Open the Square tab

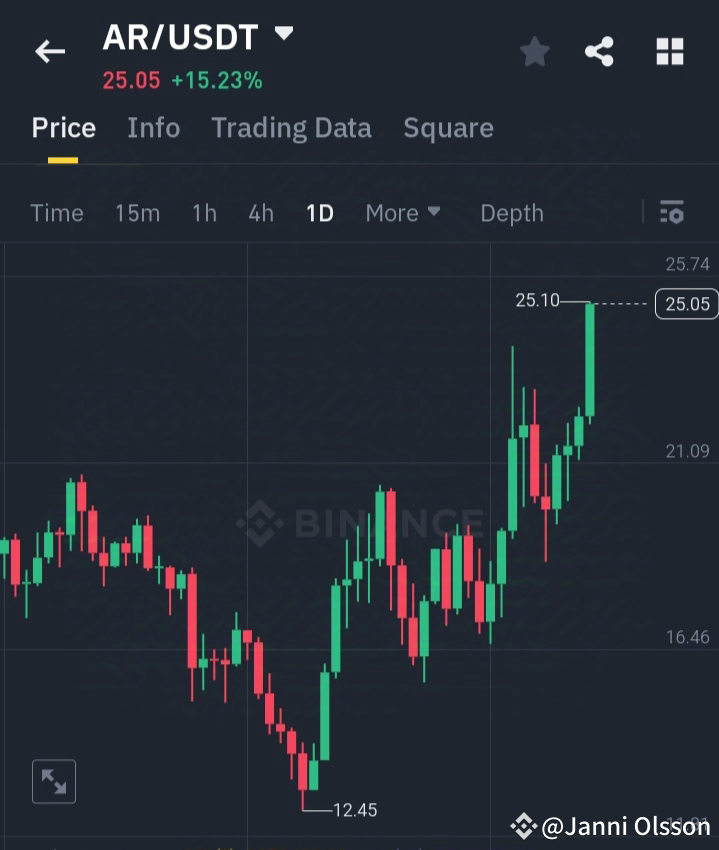(x=448, y=128)
